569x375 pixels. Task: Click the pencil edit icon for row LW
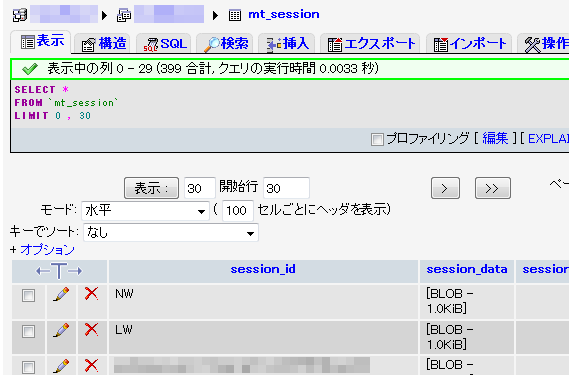[x=61, y=330]
